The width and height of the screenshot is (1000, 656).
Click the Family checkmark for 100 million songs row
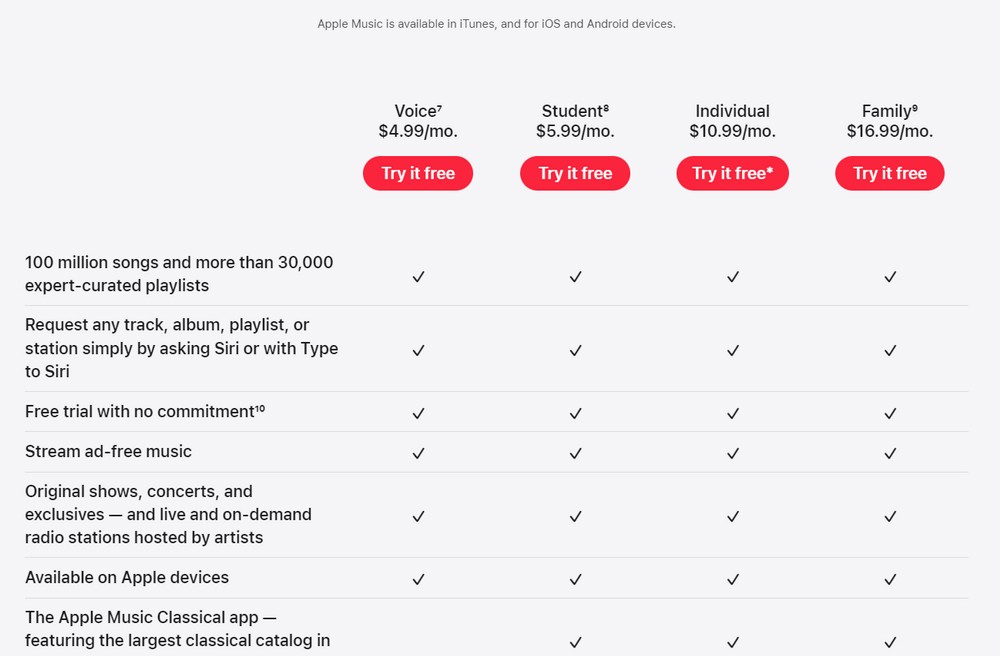tap(889, 277)
